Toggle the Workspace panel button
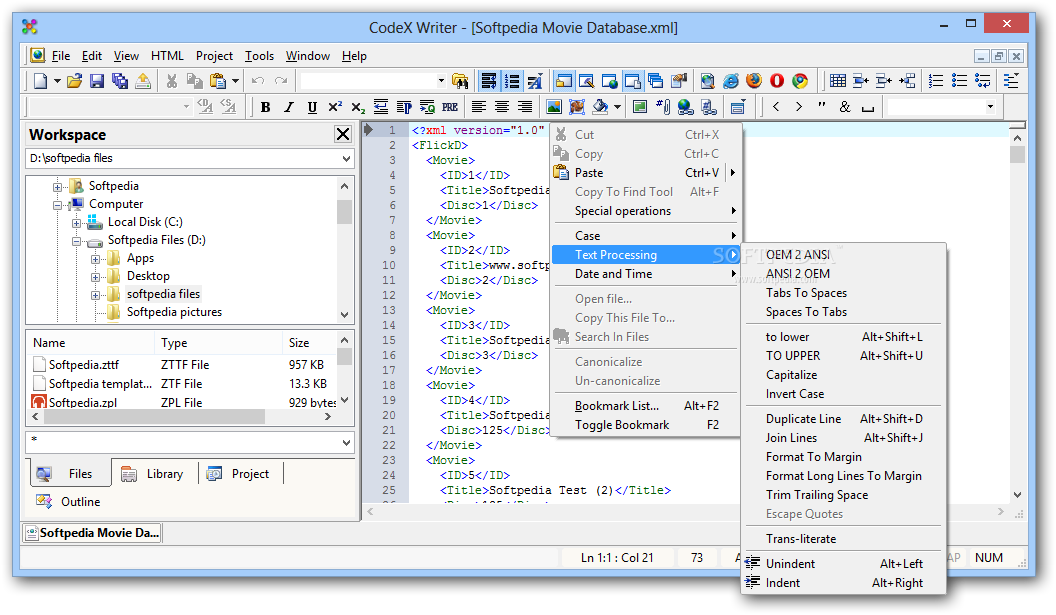Screen dimensions: 1056x615 pos(564,82)
